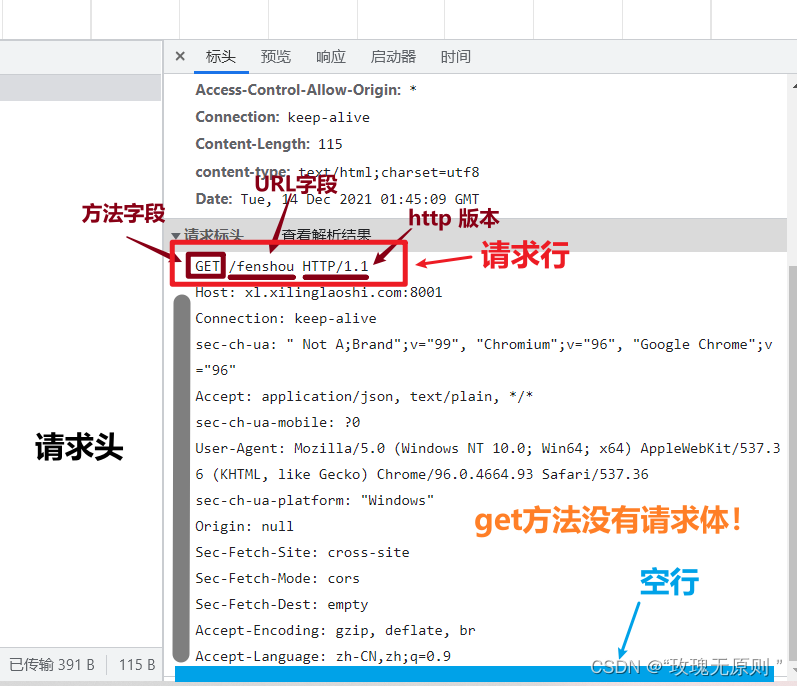Select the sec-ch-ua request header
This screenshot has width=797, height=686.
click(x=484, y=357)
